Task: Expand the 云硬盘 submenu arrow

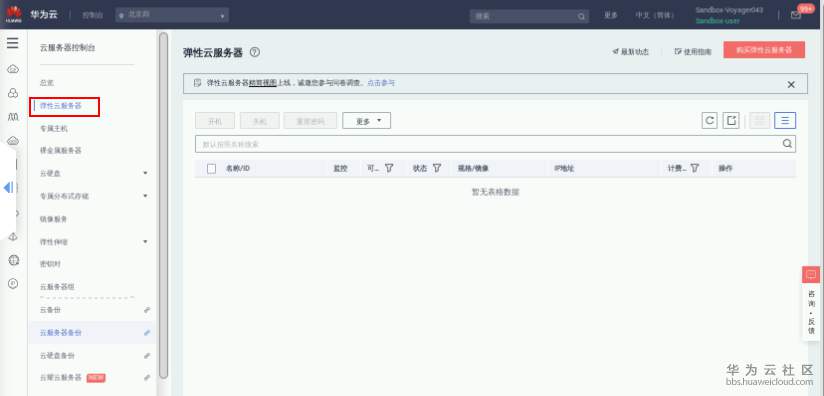Action: point(146,173)
